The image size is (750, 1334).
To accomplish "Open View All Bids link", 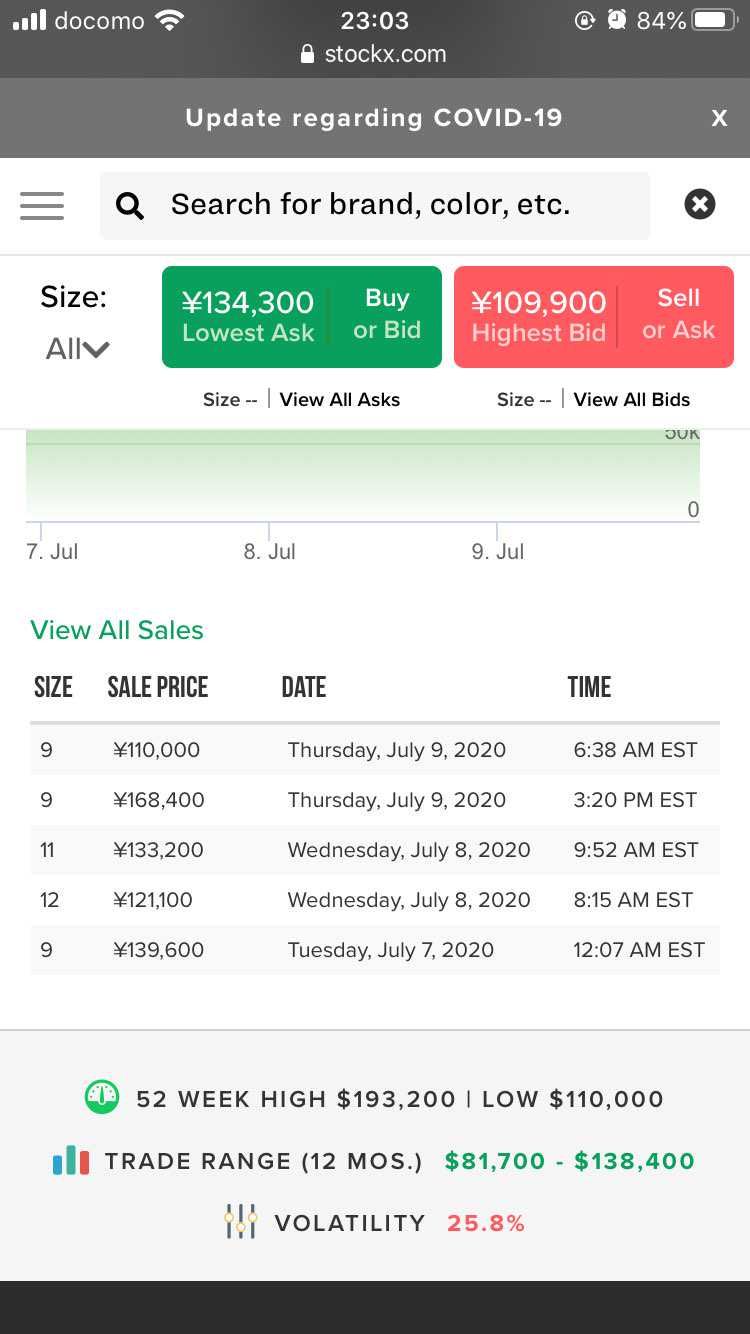I will [x=632, y=399].
